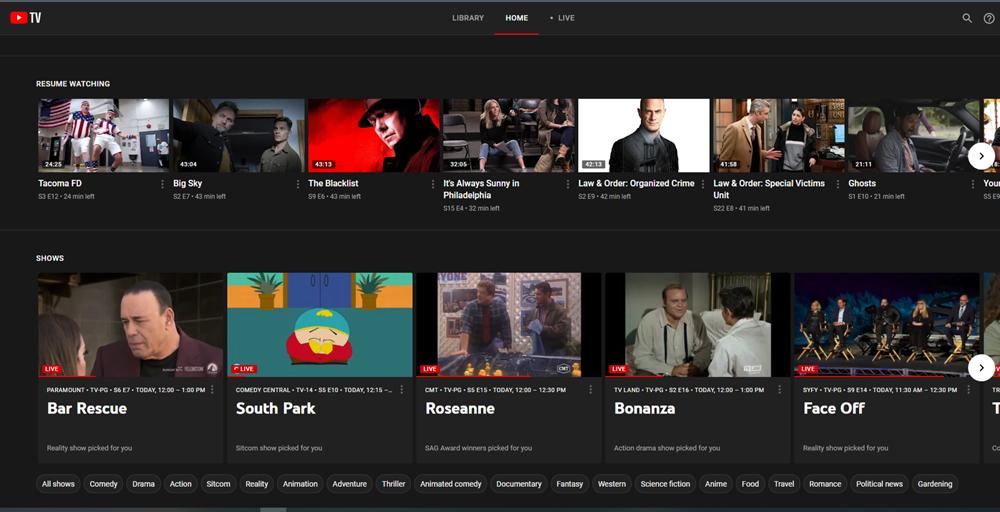
Task: Filter shows by Comedy
Action: (x=103, y=484)
